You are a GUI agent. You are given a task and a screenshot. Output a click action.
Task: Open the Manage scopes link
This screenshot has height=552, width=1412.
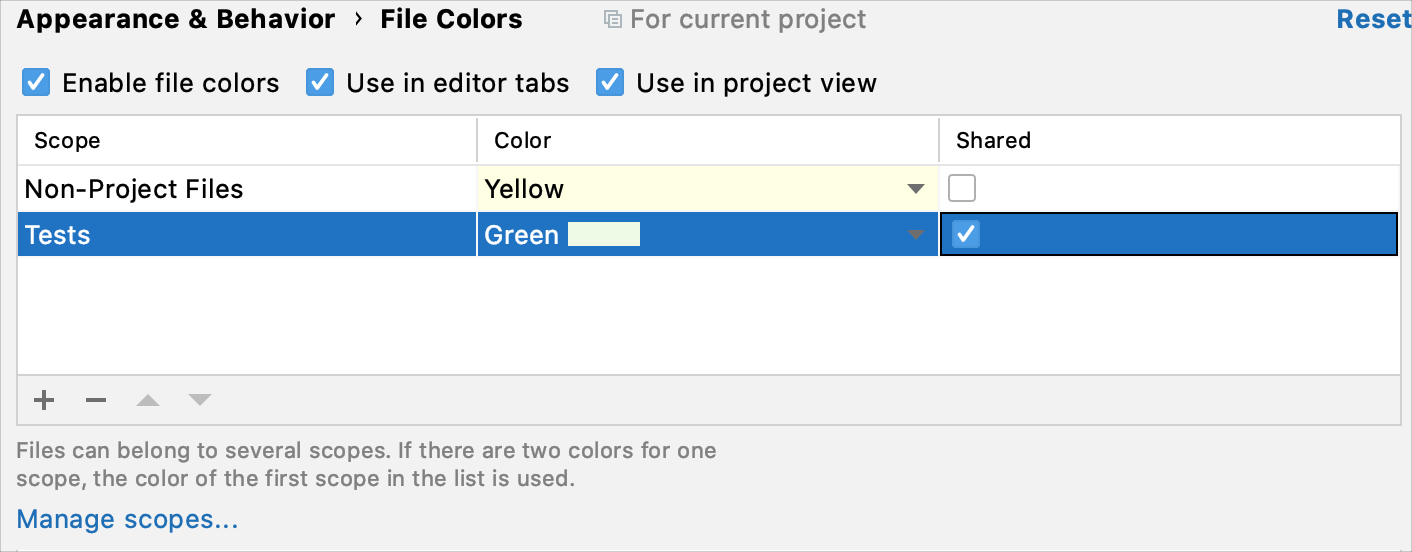[127, 520]
